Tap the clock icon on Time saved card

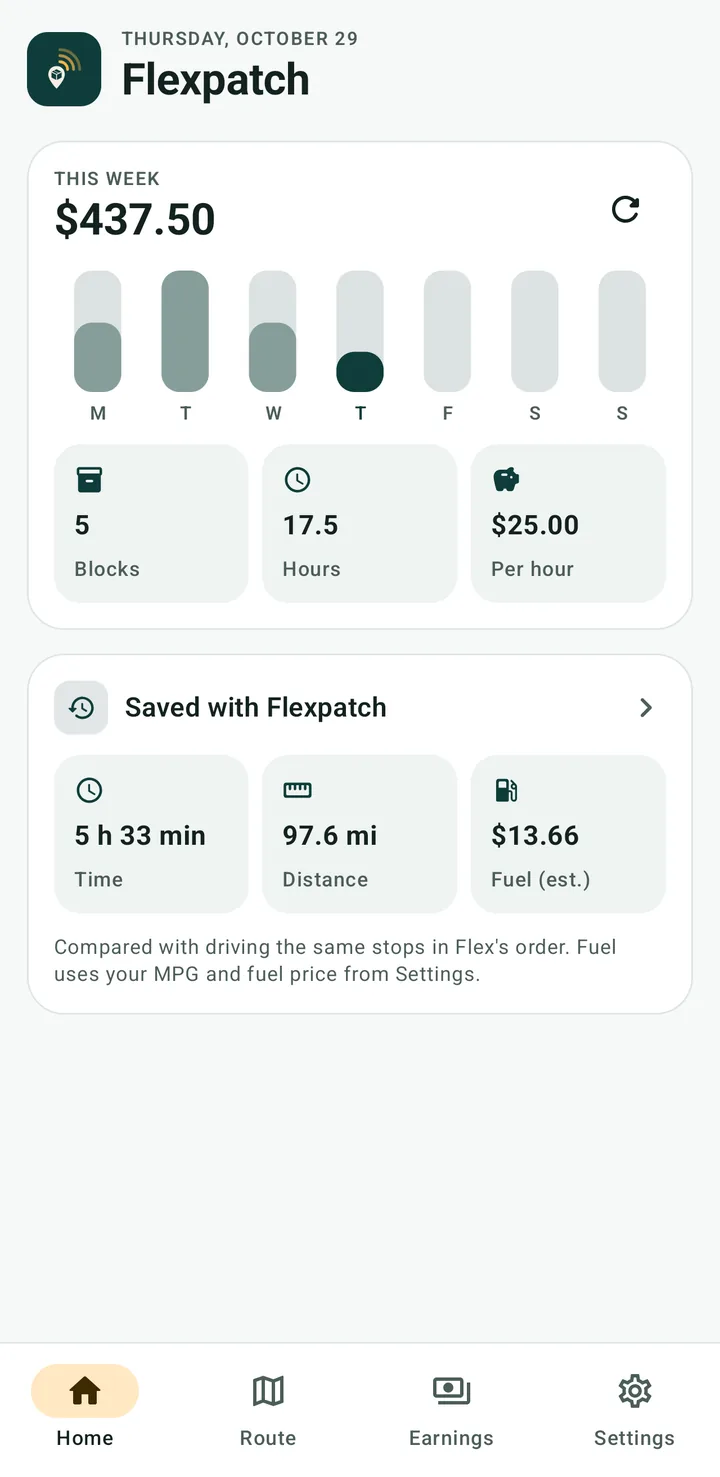(89, 790)
